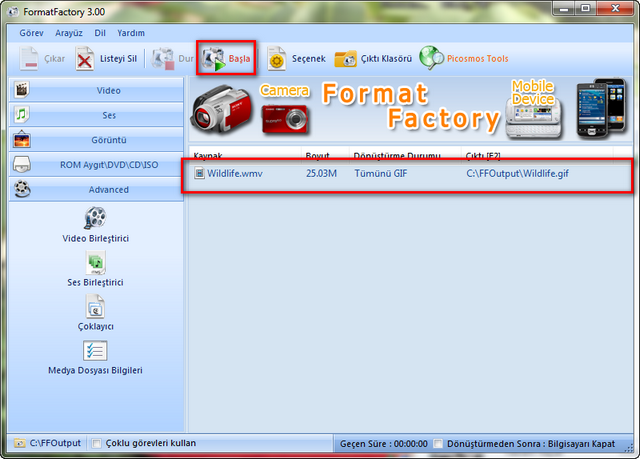Click the Kaynak column header
Screen dimensions: 640x459
tap(245, 155)
